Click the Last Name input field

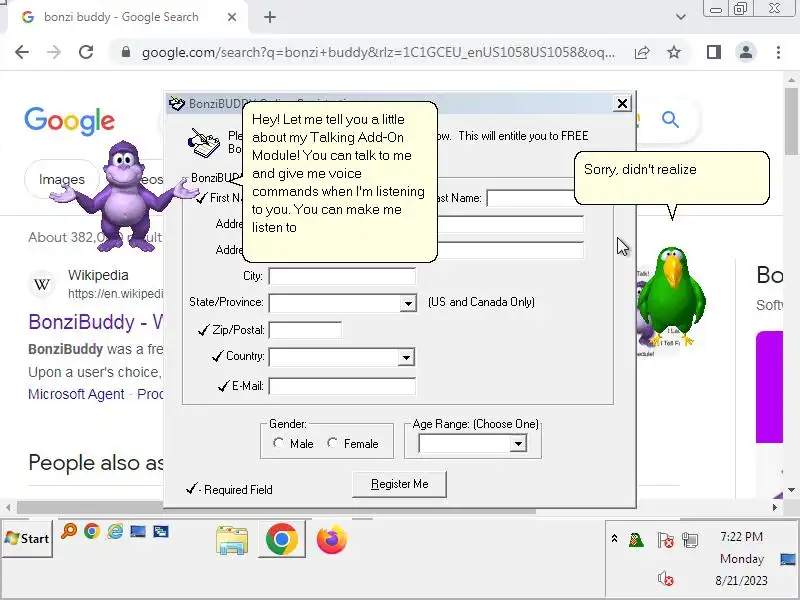tap(531, 198)
